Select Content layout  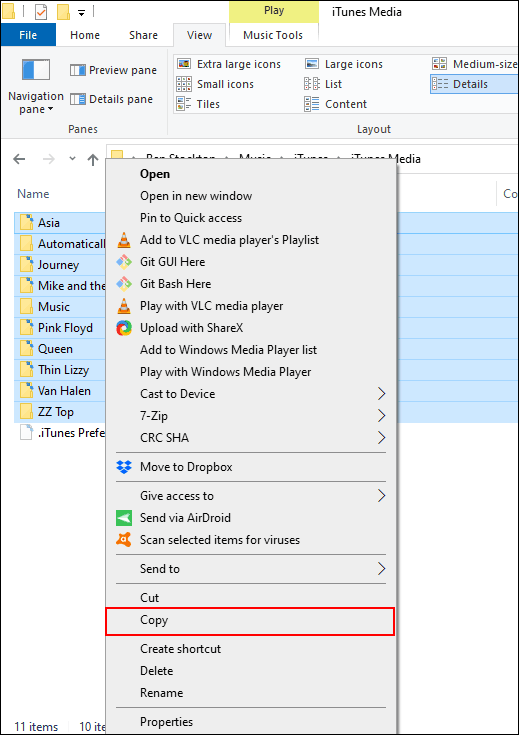pyautogui.click(x=336, y=104)
